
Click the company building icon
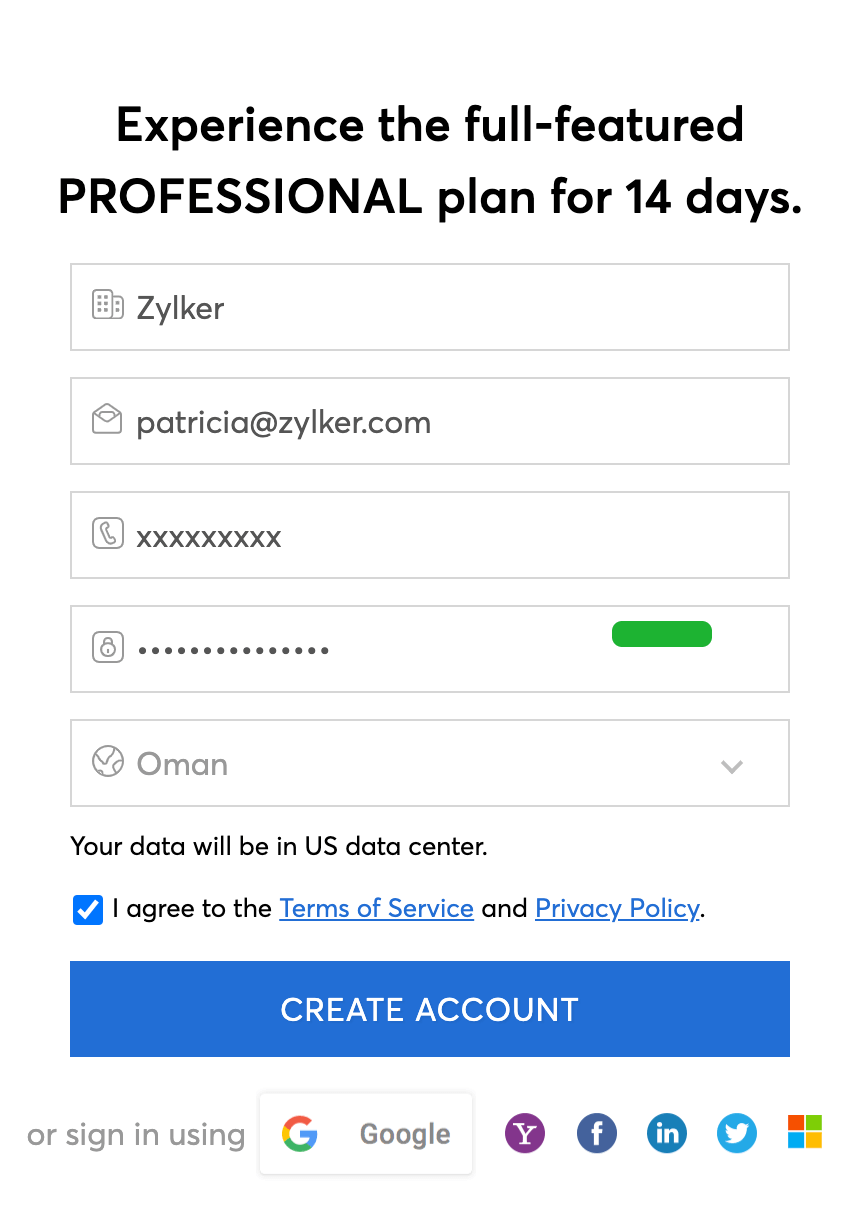pos(107,306)
